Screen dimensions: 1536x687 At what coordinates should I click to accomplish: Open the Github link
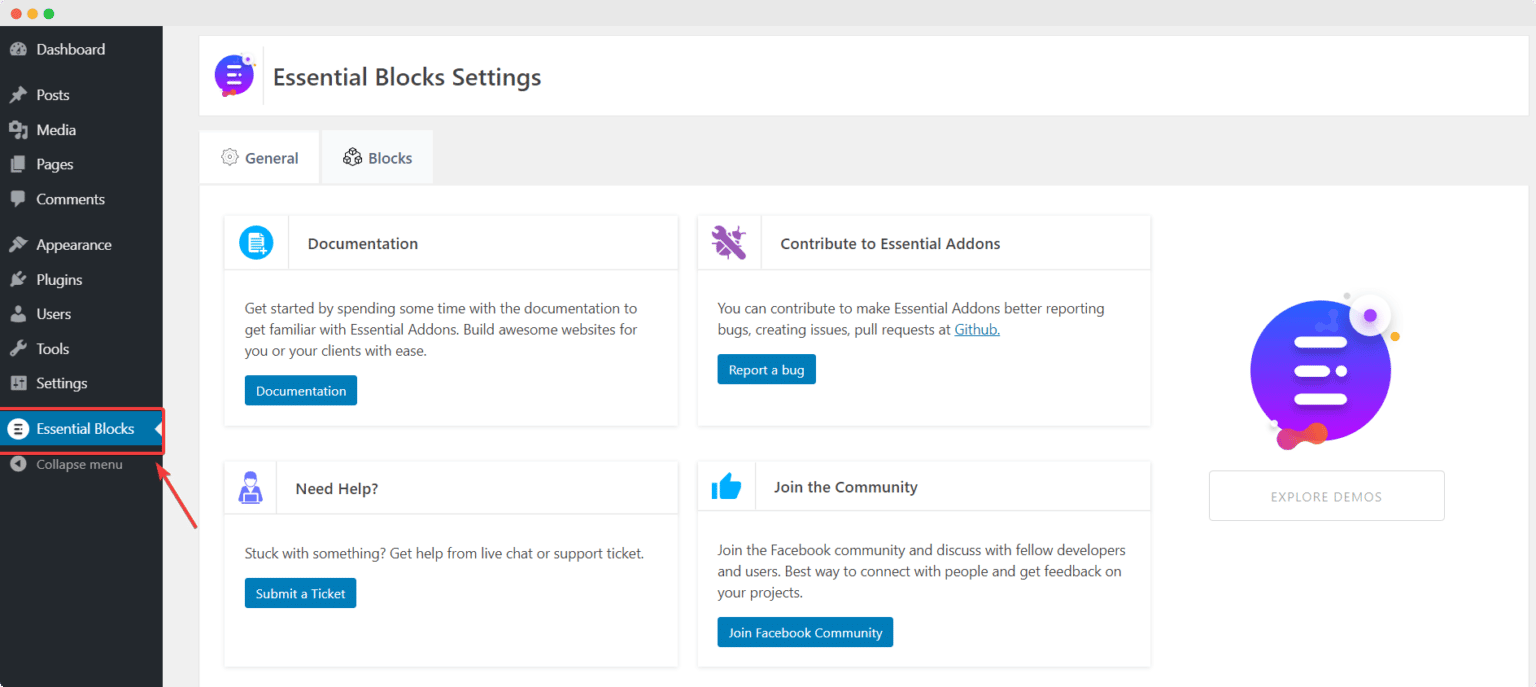click(976, 329)
